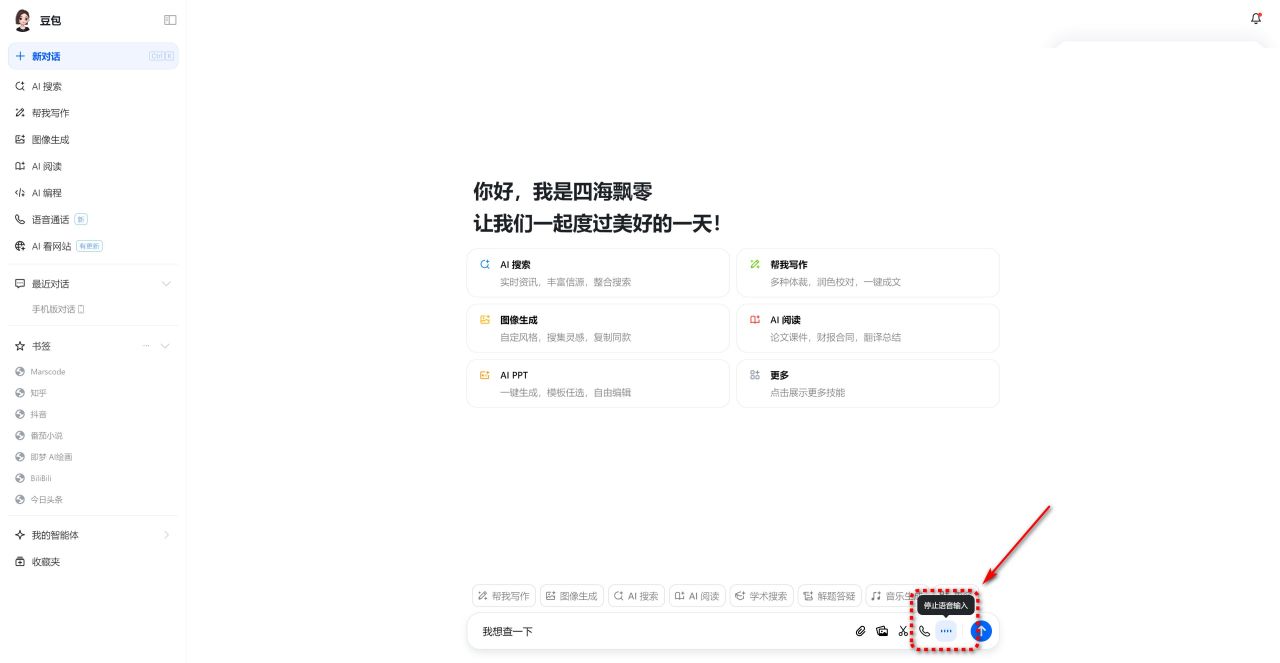Click the 帮我写作 chip above input
The height and width of the screenshot is (663, 1280).
coord(504,596)
